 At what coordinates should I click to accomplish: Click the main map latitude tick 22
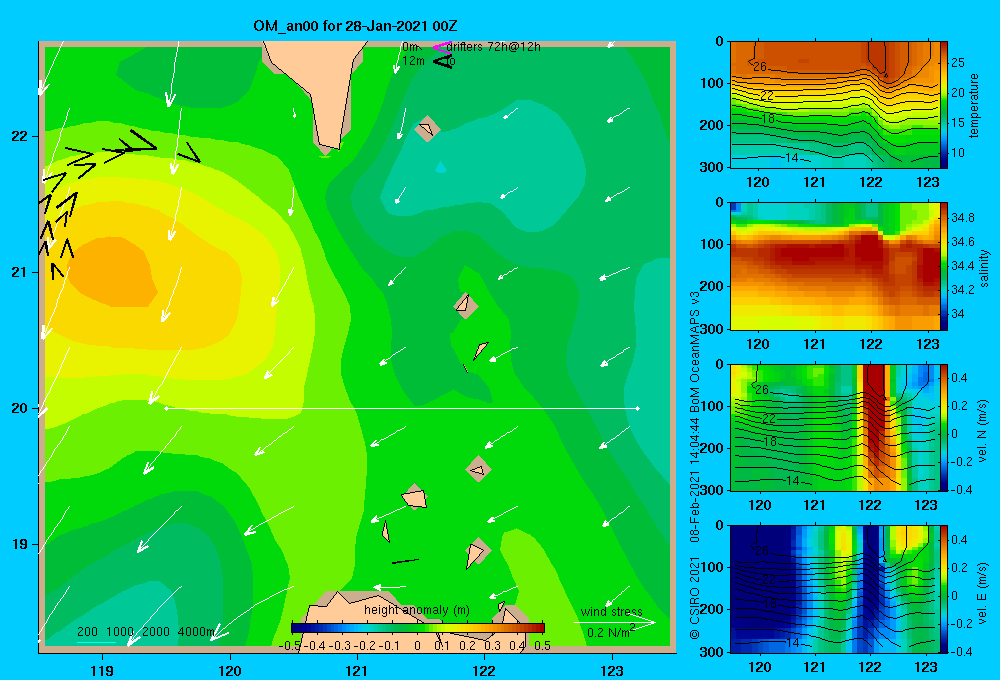19,136
